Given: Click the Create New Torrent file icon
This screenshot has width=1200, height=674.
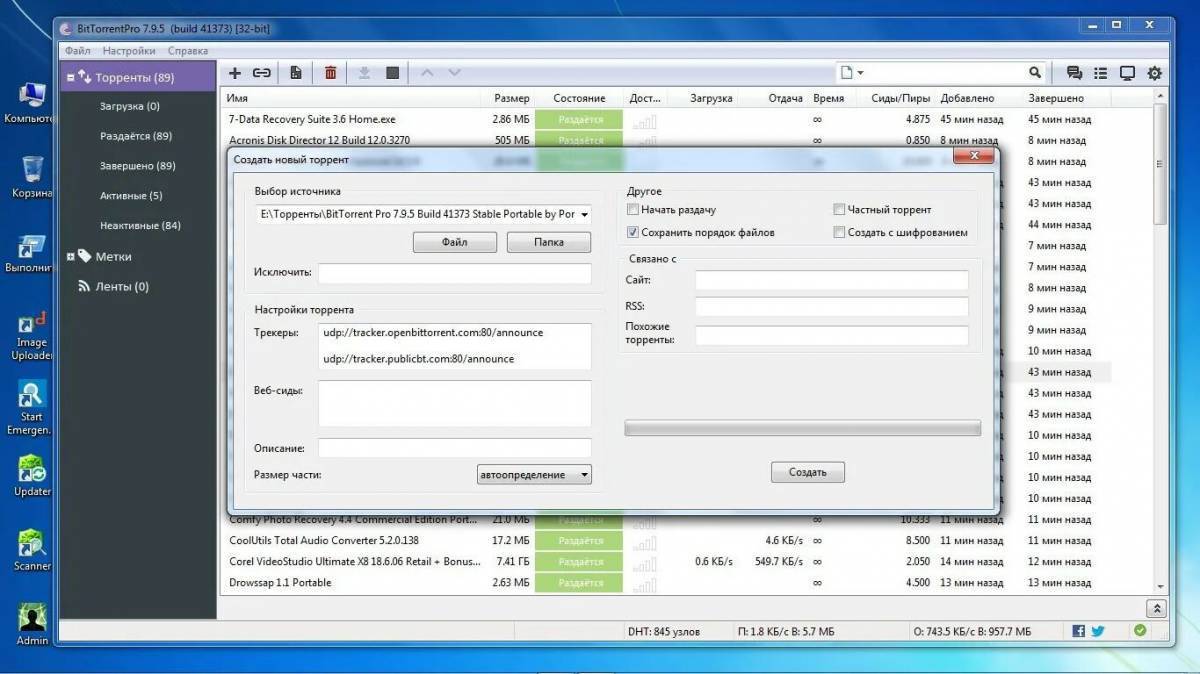Looking at the screenshot, I should point(296,73).
